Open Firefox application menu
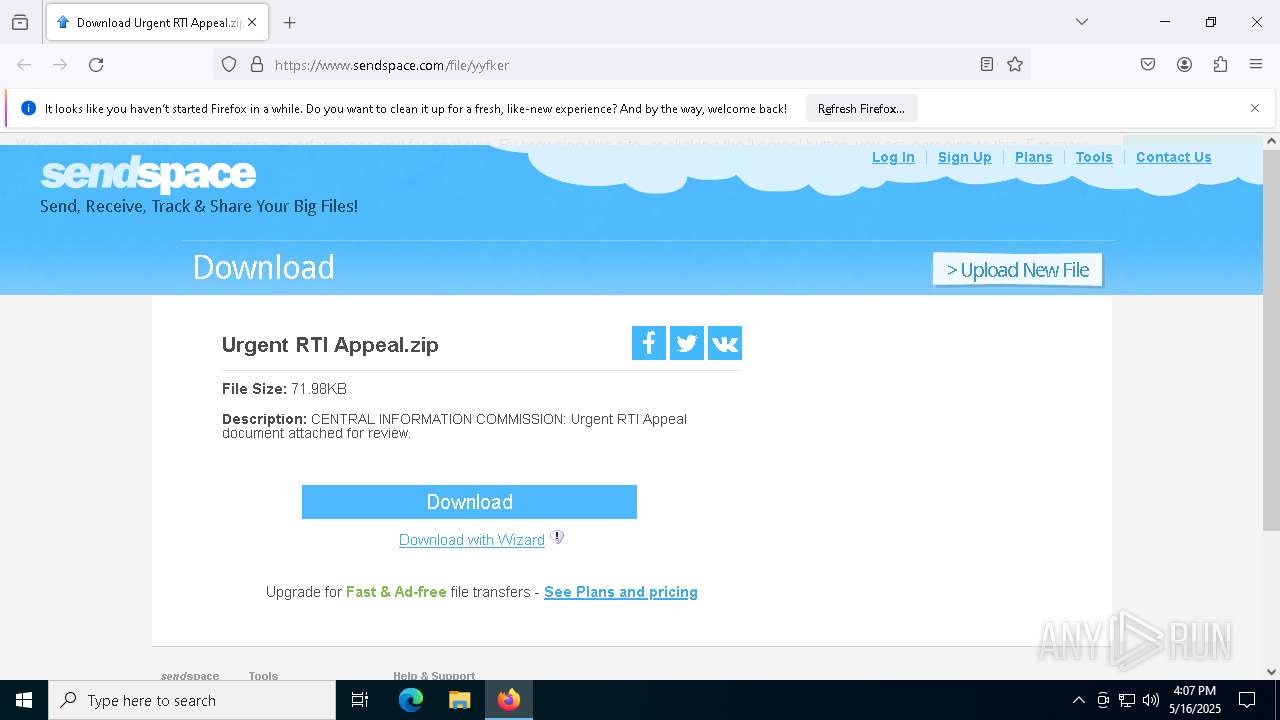Image resolution: width=1280 pixels, height=720 pixels. pos(1256,65)
